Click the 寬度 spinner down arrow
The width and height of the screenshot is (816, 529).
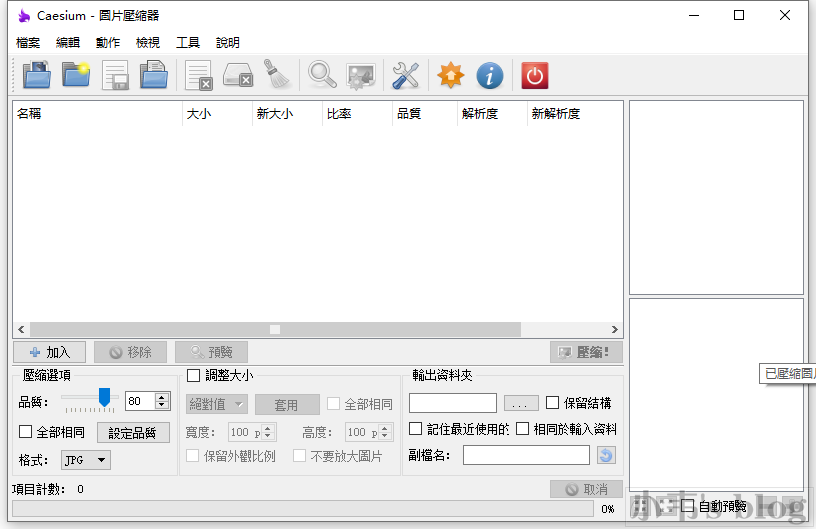coord(267,436)
